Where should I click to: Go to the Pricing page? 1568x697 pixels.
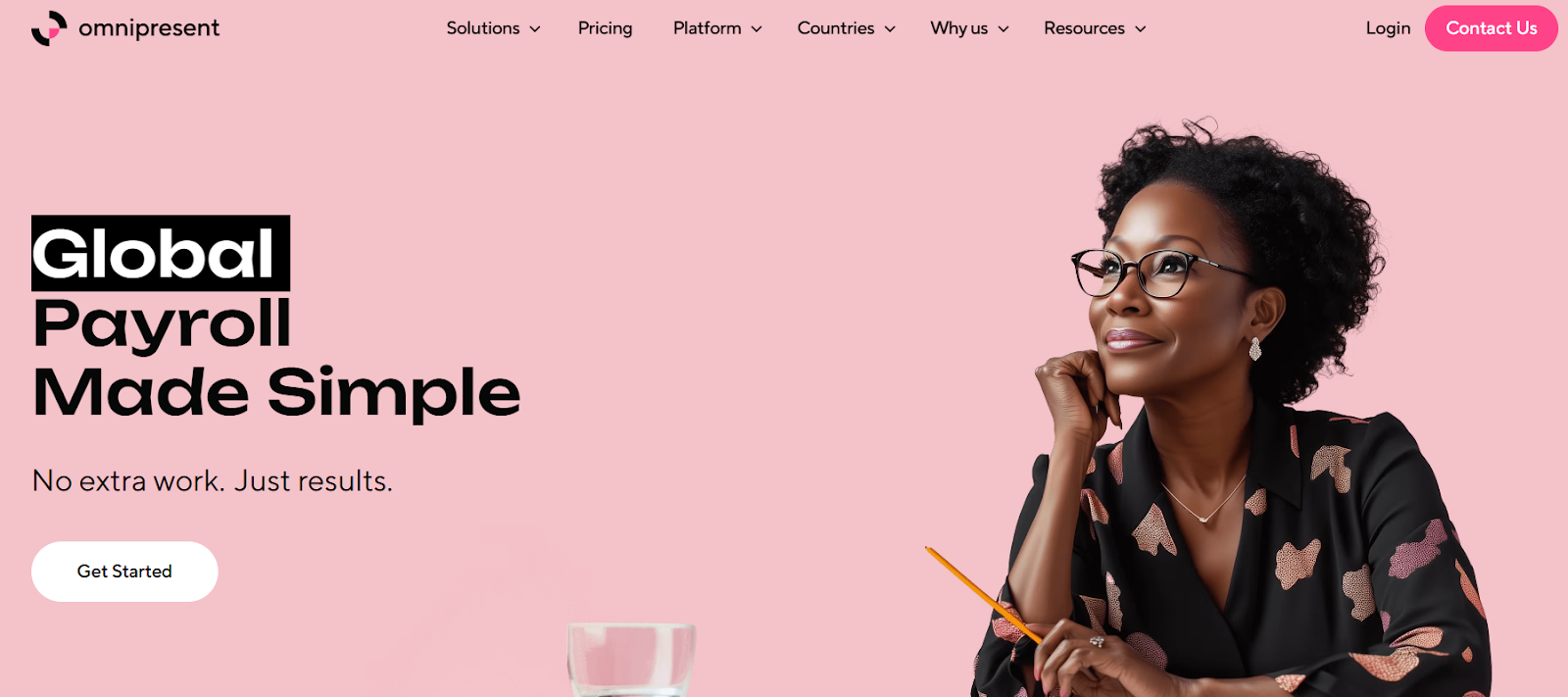pyautogui.click(x=605, y=28)
